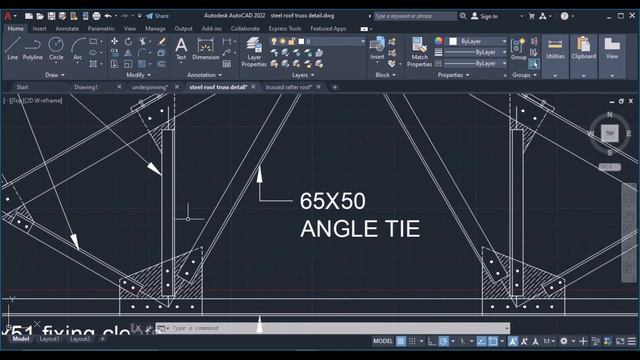Viewport: 640px width, 360px height.
Task: Toggle clean screen mode
Action: pos(620,341)
